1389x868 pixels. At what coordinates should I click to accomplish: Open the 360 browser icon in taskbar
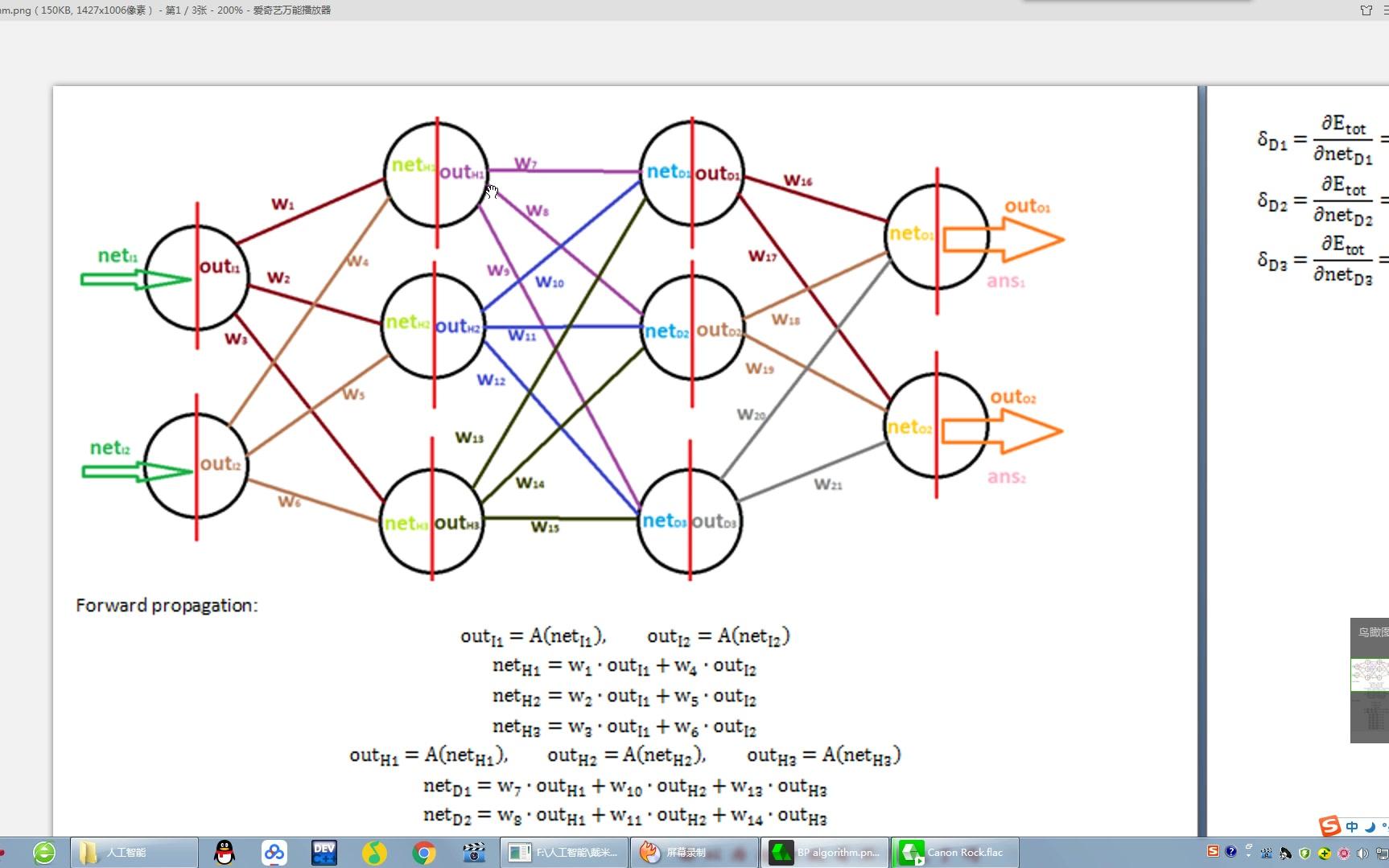tap(44, 853)
